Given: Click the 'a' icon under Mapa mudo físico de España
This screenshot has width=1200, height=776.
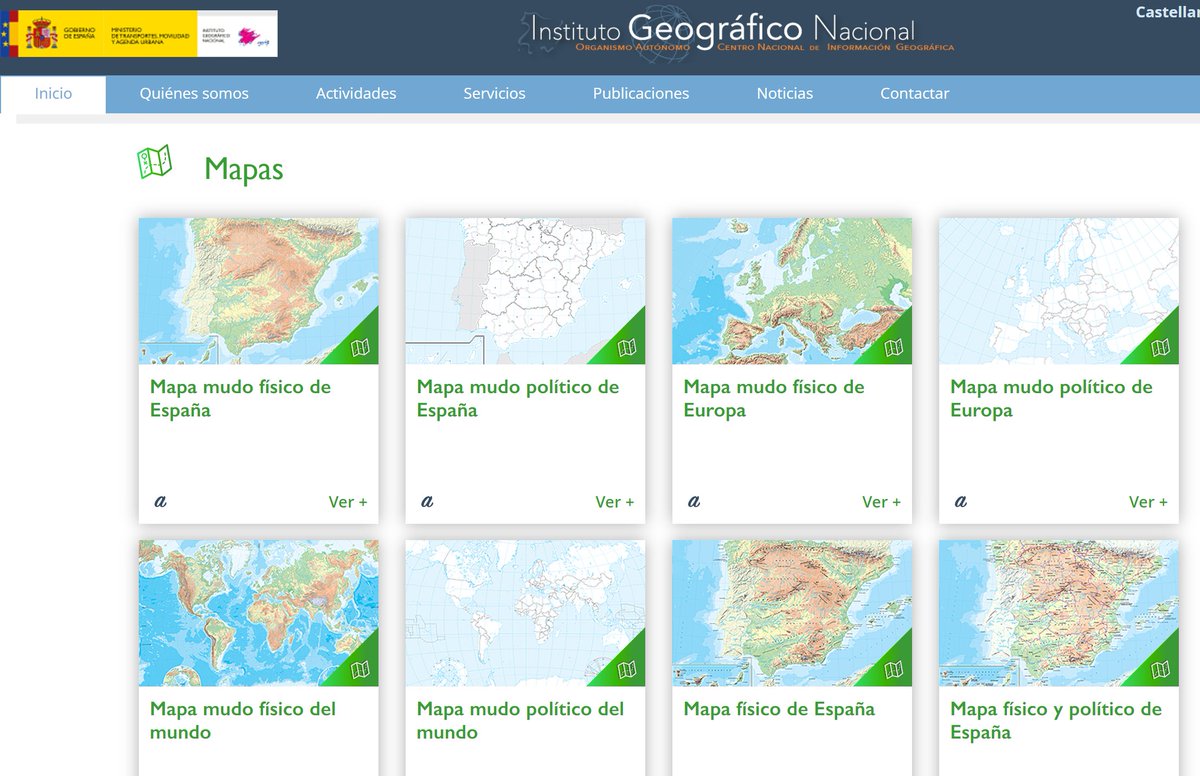Looking at the screenshot, I should point(160,502).
